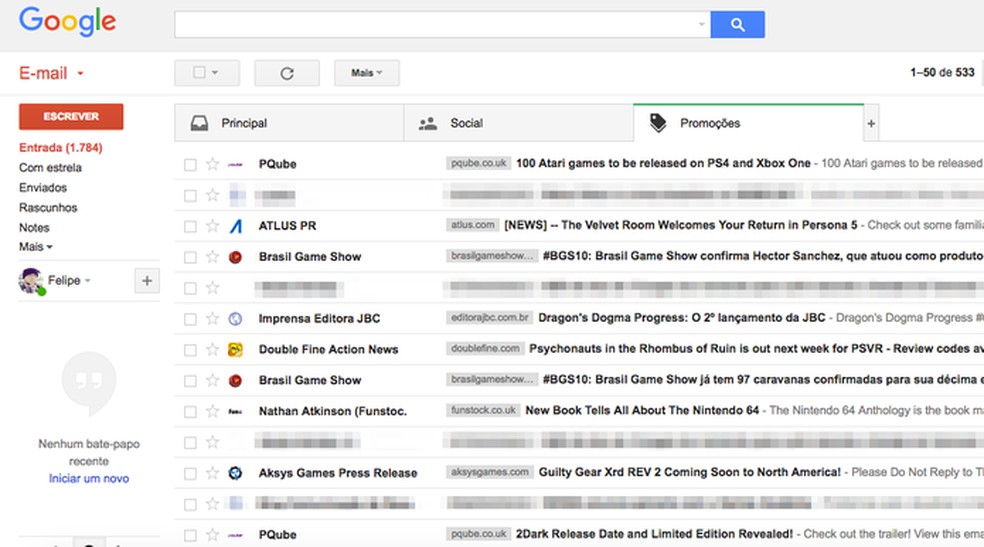Click the Promoções tag icon
The width and height of the screenshot is (984, 547).
(658, 123)
